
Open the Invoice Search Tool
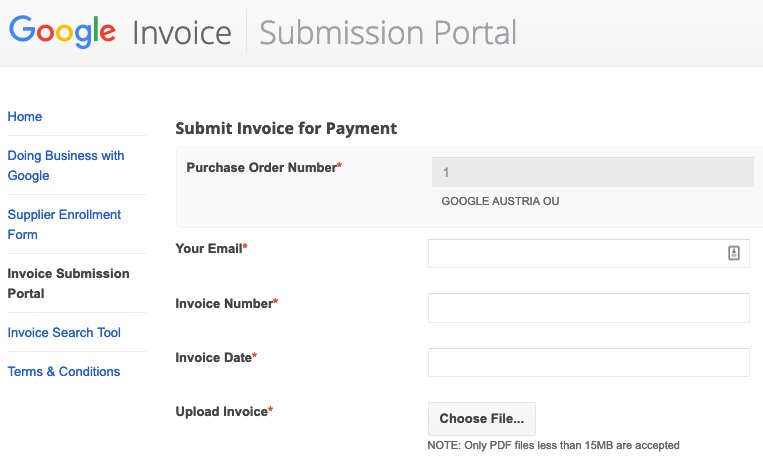[64, 333]
